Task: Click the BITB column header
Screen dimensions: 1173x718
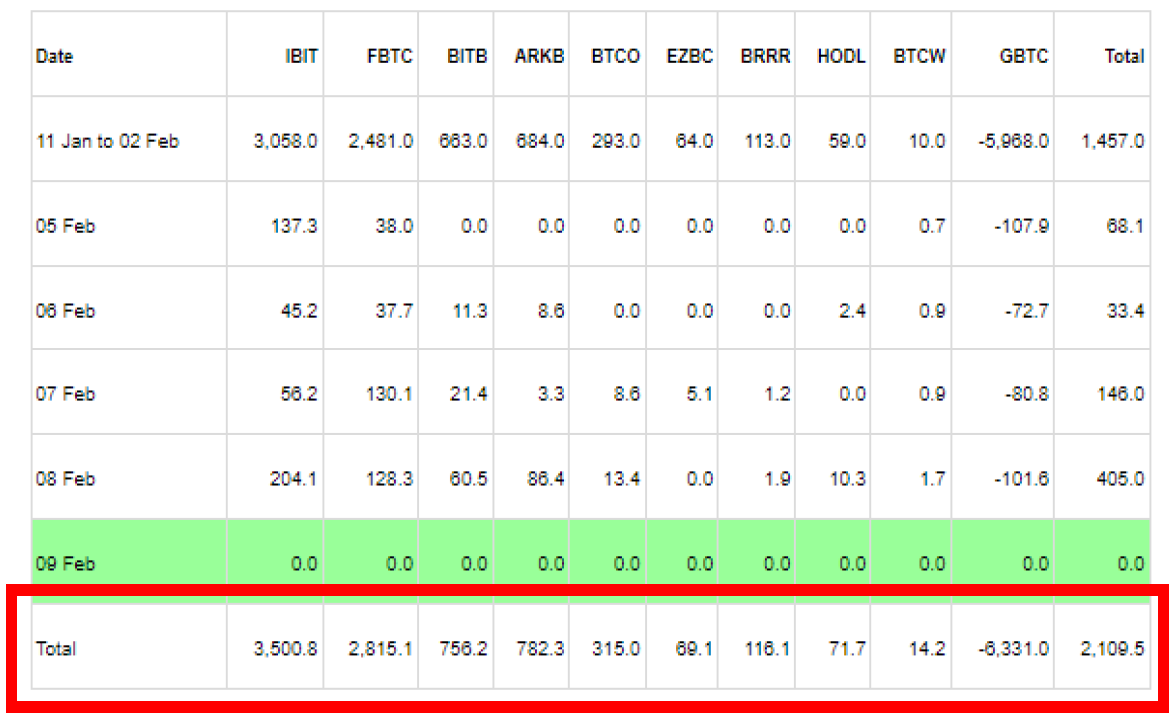Action: 467,56
